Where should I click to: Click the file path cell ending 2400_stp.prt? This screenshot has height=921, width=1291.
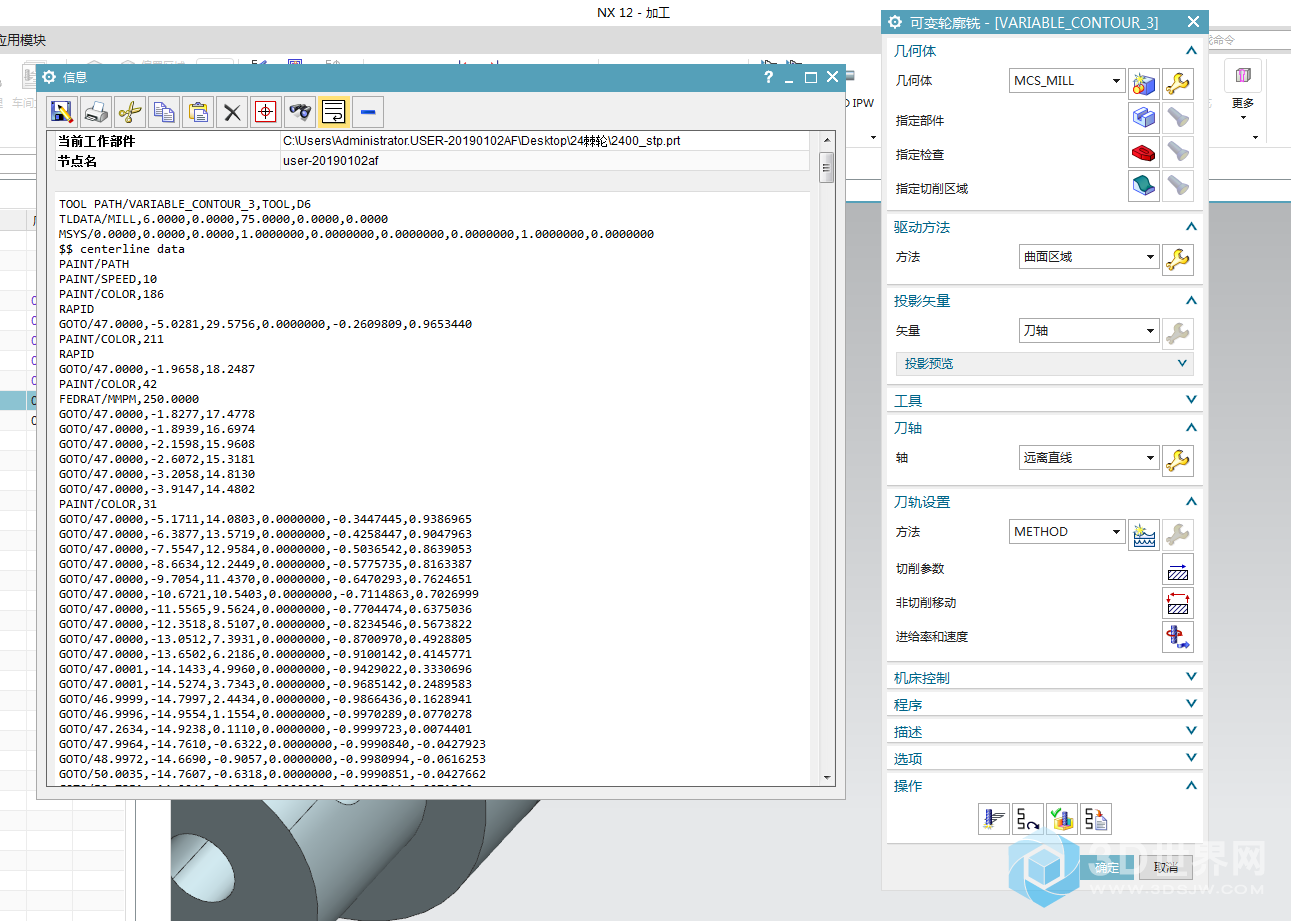[545, 141]
